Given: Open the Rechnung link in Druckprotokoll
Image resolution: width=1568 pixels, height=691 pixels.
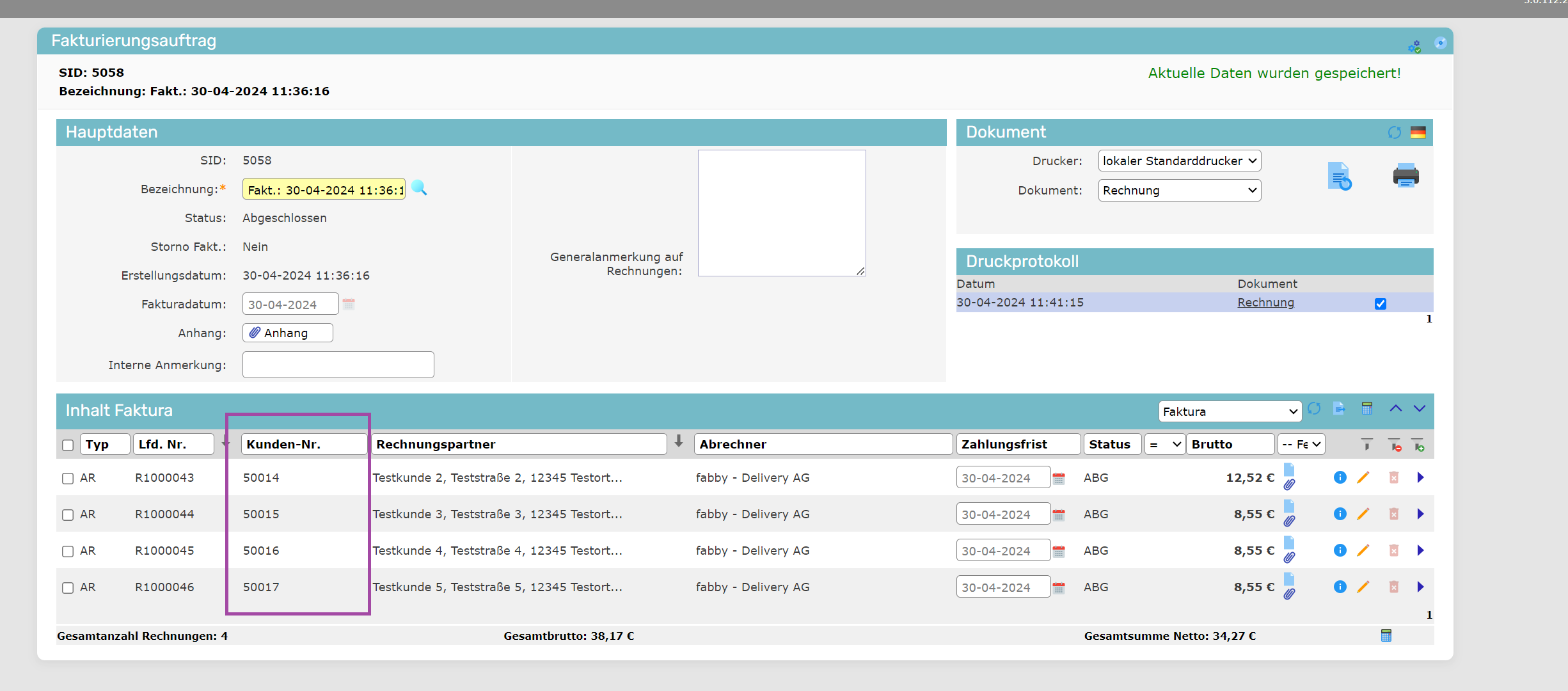Looking at the screenshot, I should (x=1265, y=303).
